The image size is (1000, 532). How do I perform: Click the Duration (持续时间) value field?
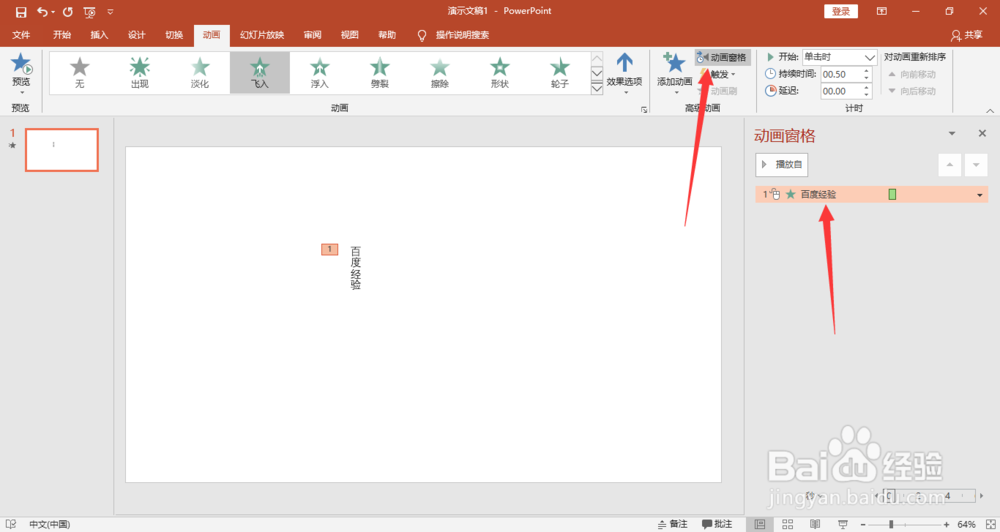[841, 75]
